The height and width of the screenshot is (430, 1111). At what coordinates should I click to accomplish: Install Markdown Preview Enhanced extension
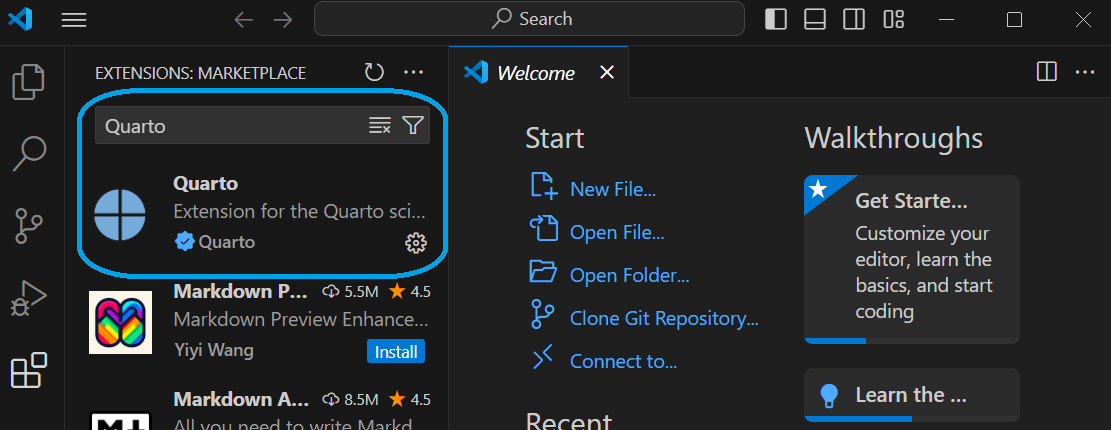[x=396, y=351]
